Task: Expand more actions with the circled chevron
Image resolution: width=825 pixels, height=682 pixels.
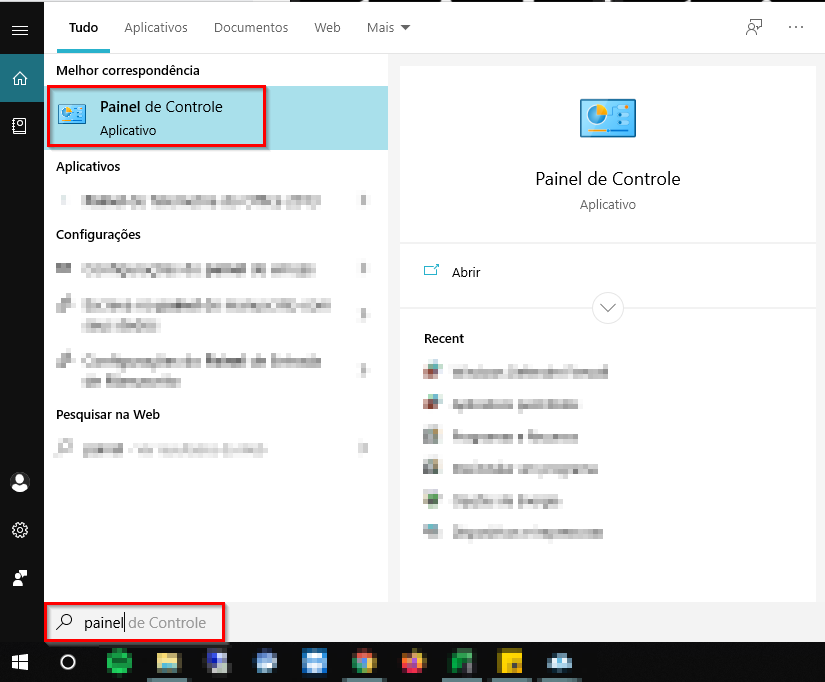Action: 608,308
